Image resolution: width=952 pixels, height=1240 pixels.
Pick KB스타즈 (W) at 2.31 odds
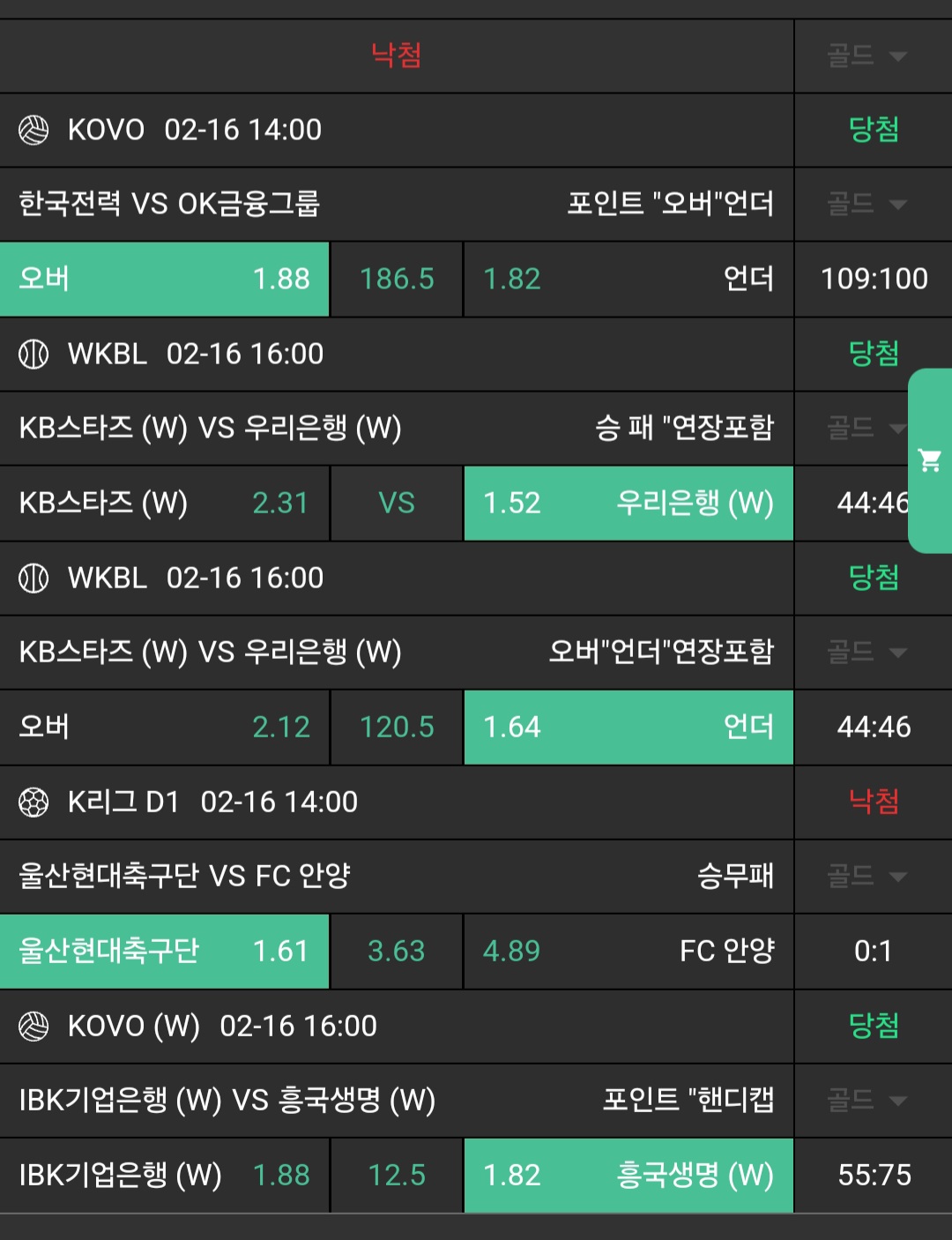click(165, 504)
